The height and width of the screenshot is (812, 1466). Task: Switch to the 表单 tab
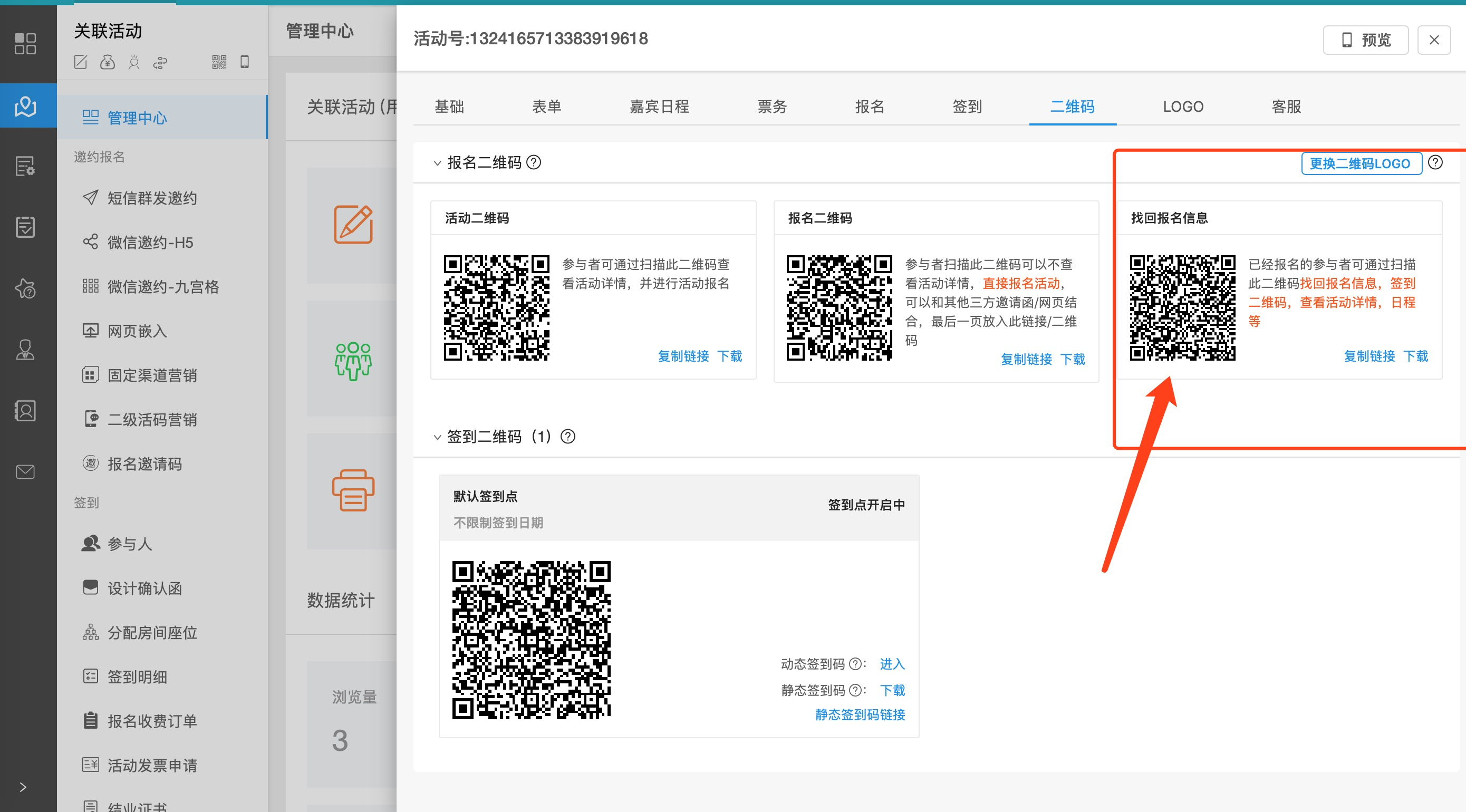[547, 107]
